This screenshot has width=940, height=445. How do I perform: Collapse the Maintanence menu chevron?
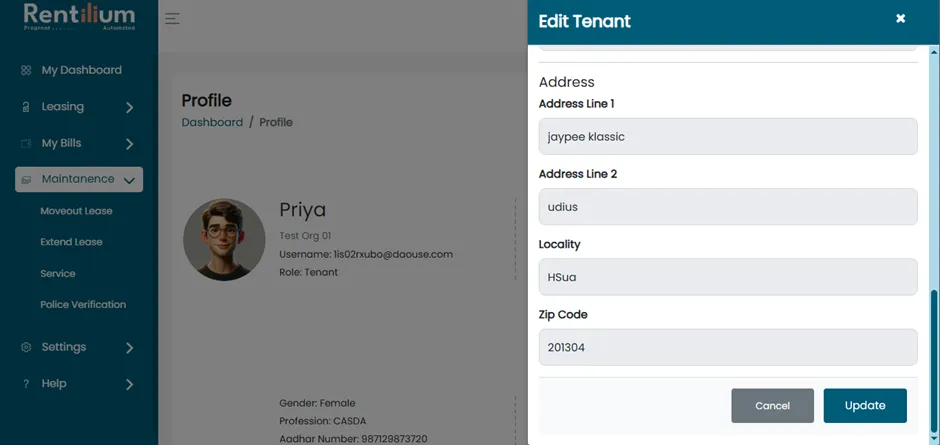tap(129, 180)
